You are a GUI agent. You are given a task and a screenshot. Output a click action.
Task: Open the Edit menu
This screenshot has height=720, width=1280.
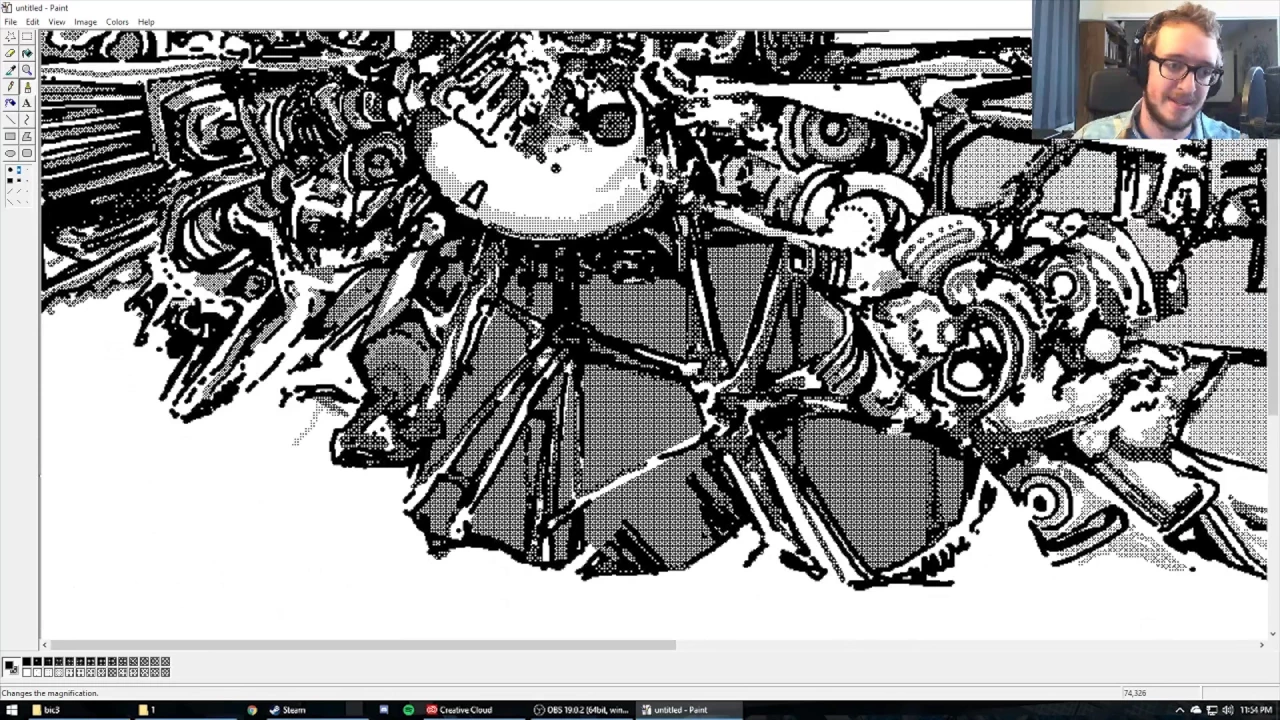point(32,22)
